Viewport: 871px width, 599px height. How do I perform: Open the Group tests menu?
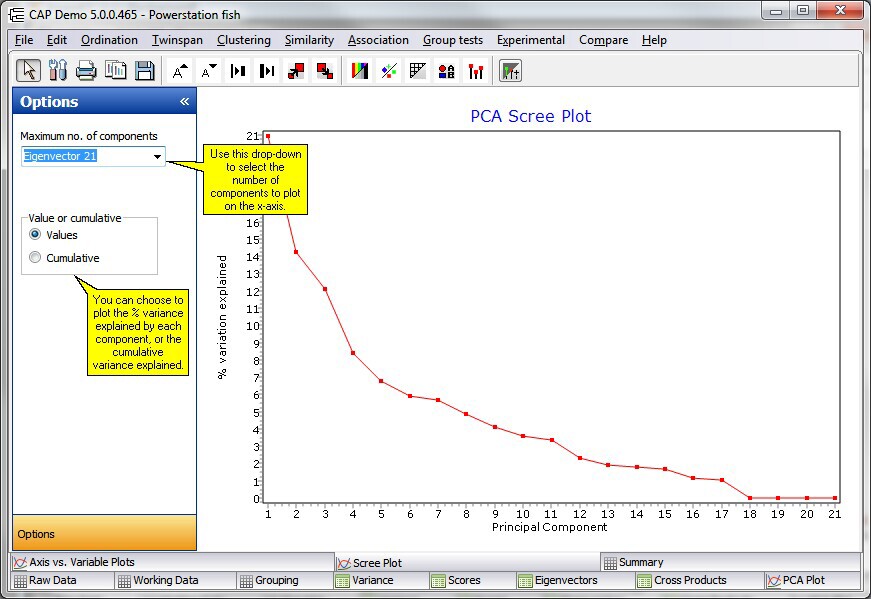453,40
